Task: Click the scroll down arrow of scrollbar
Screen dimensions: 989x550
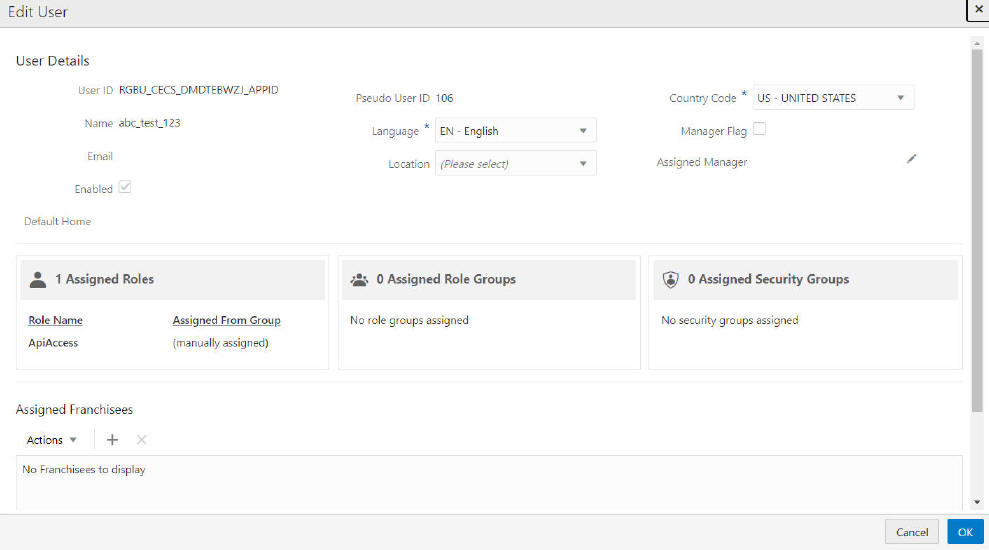Action: click(977, 502)
